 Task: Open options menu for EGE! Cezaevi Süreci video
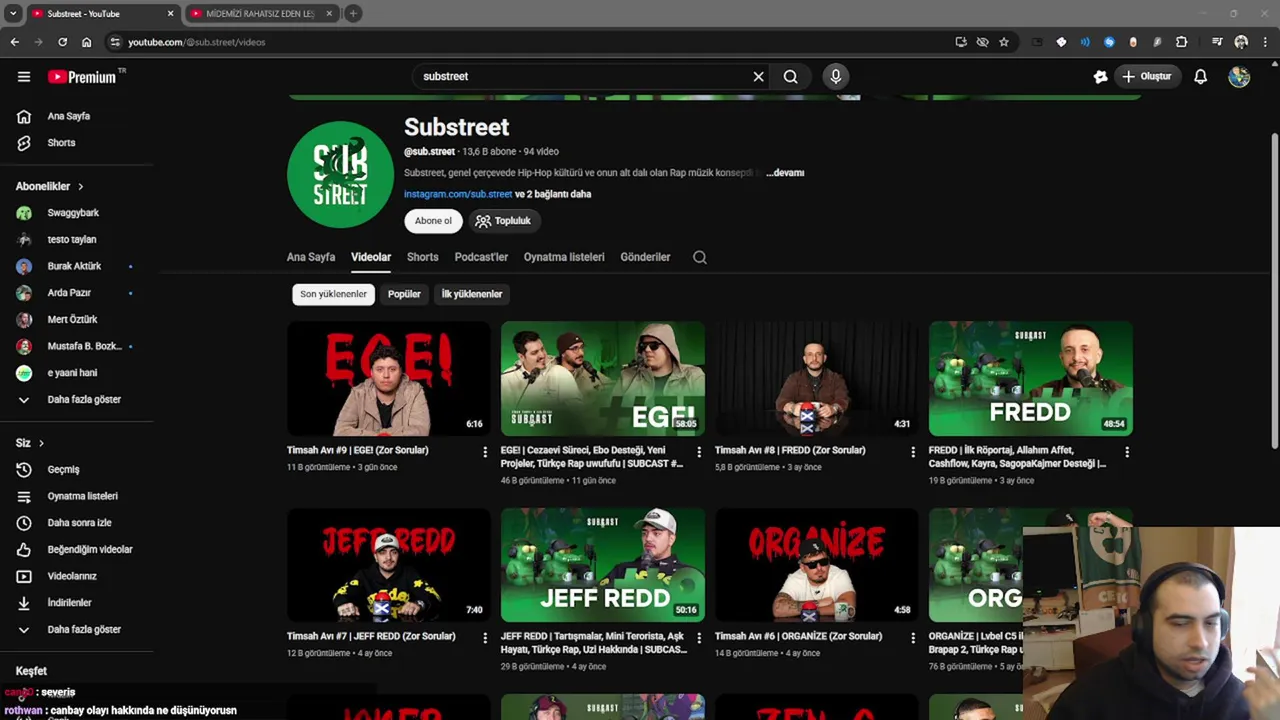699,452
